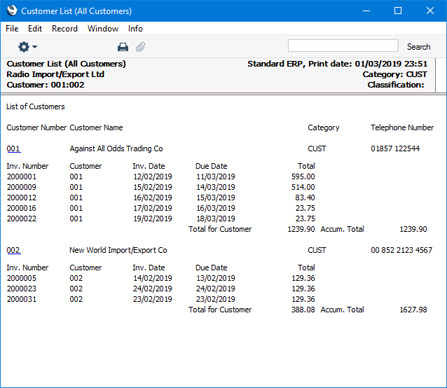Close the Customer List window
This screenshot has height=388, width=447.
(430, 11)
